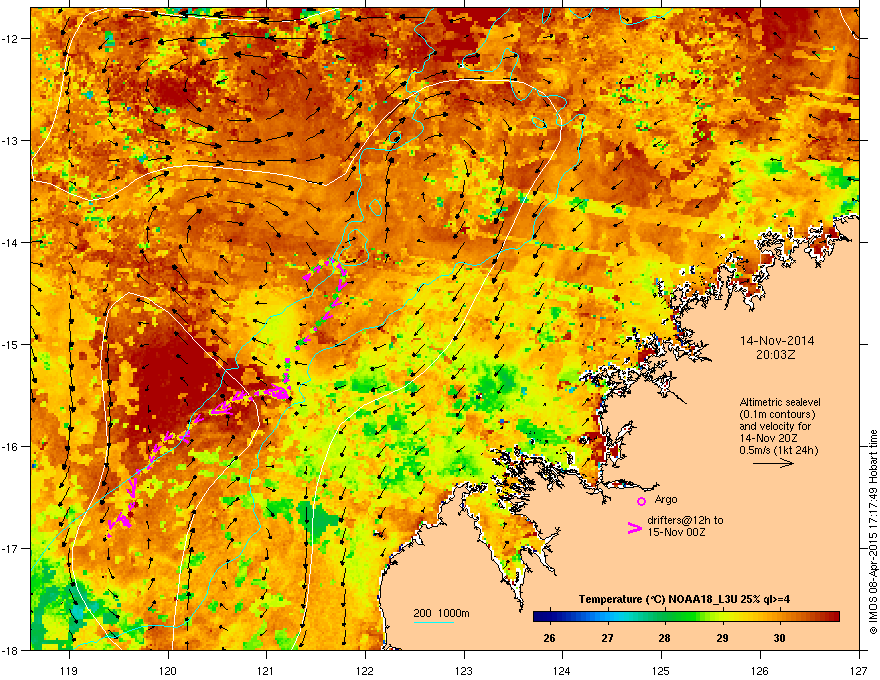Click the color bar value 30
Image resolution: width=880 pixels, height=680 pixels.
pos(779,638)
